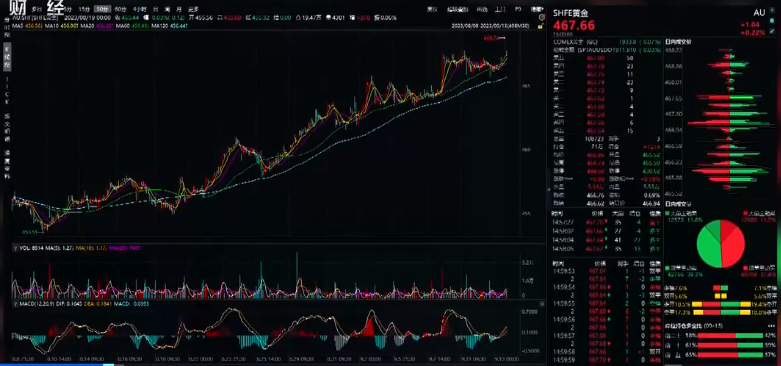Switch chart to 60分 timeframe
This screenshot has height=366, width=781.
tap(120, 9)
